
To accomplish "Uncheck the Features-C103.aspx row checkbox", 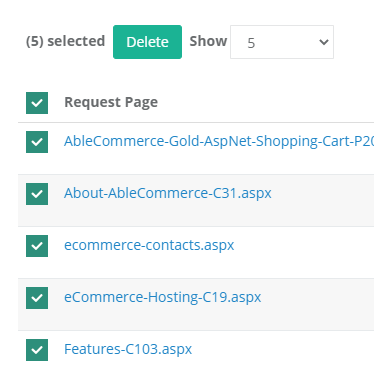I will (37, 350).
